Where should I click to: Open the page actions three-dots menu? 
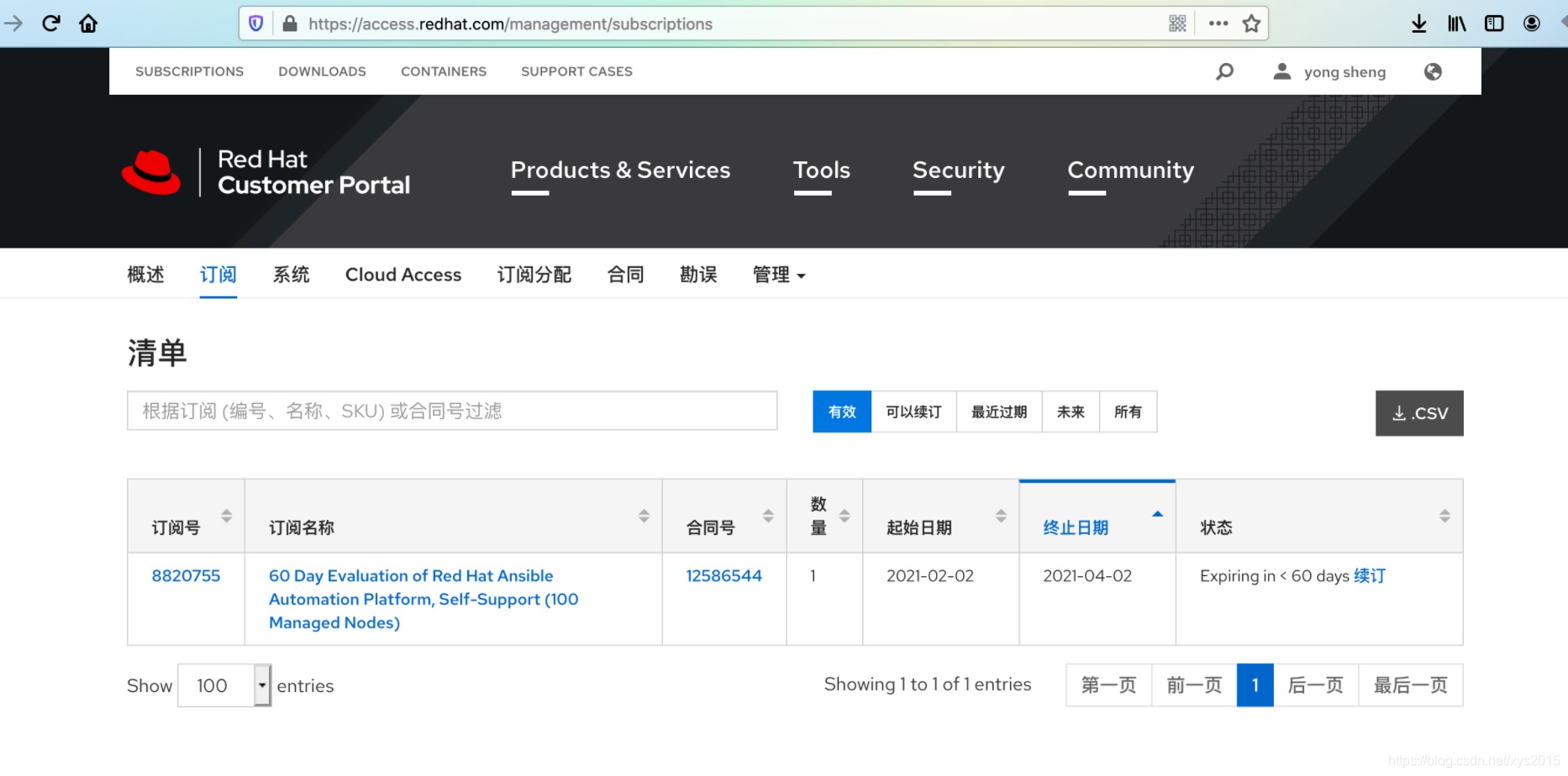[1218, 24]
